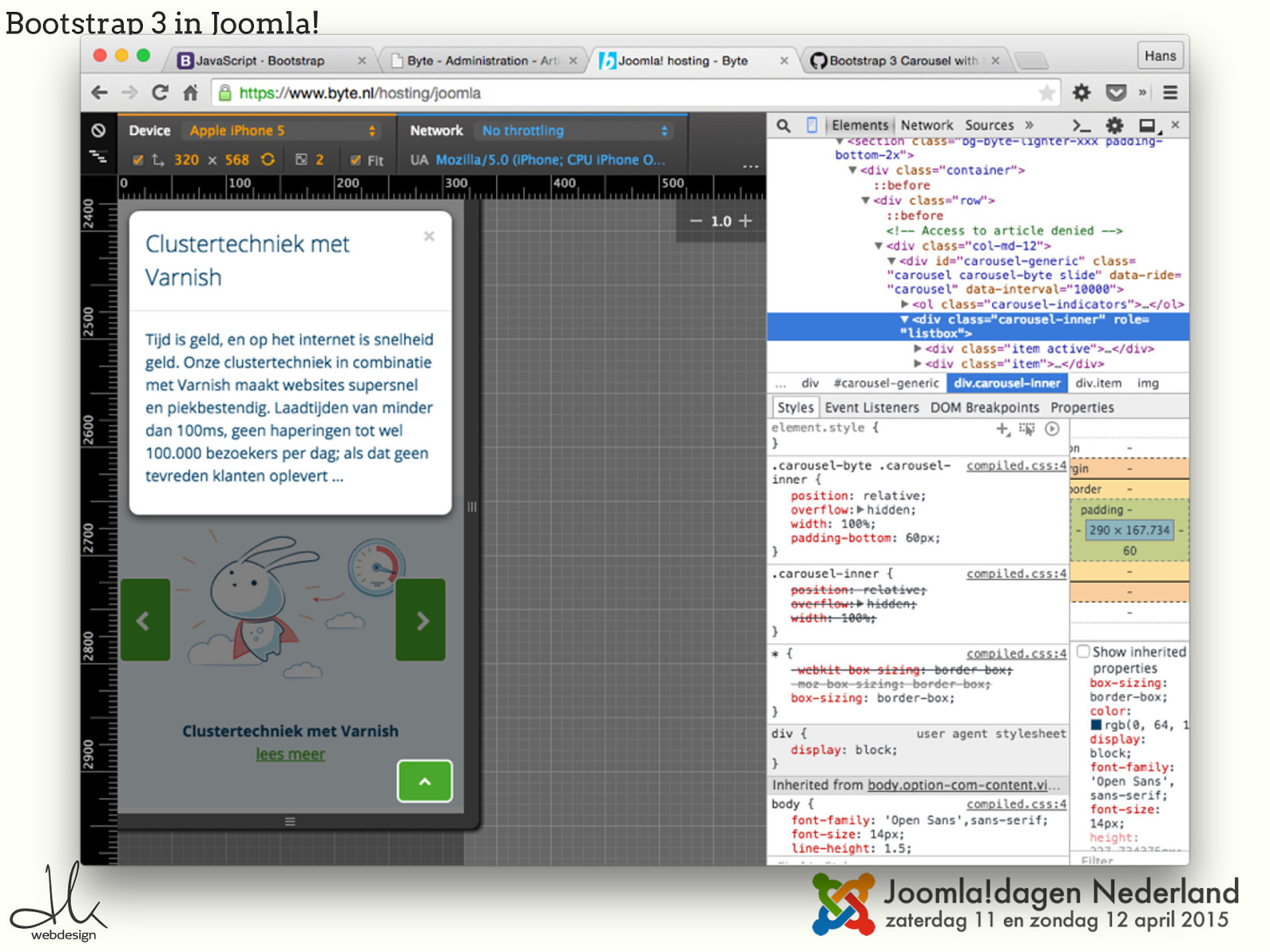This screenshot has width=1270, height=952.
Task: Click the rgb(0, 64, …) color swatch
Action: click(1096, 724)
